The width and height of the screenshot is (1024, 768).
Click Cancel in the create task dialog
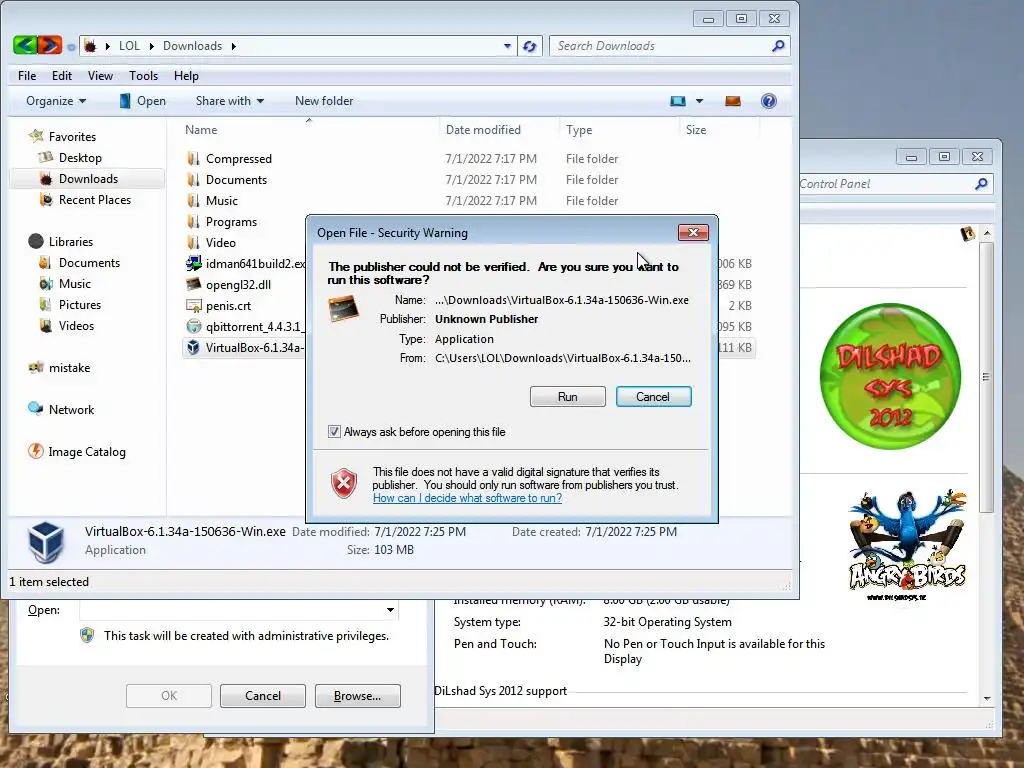(x=263, y=696)
